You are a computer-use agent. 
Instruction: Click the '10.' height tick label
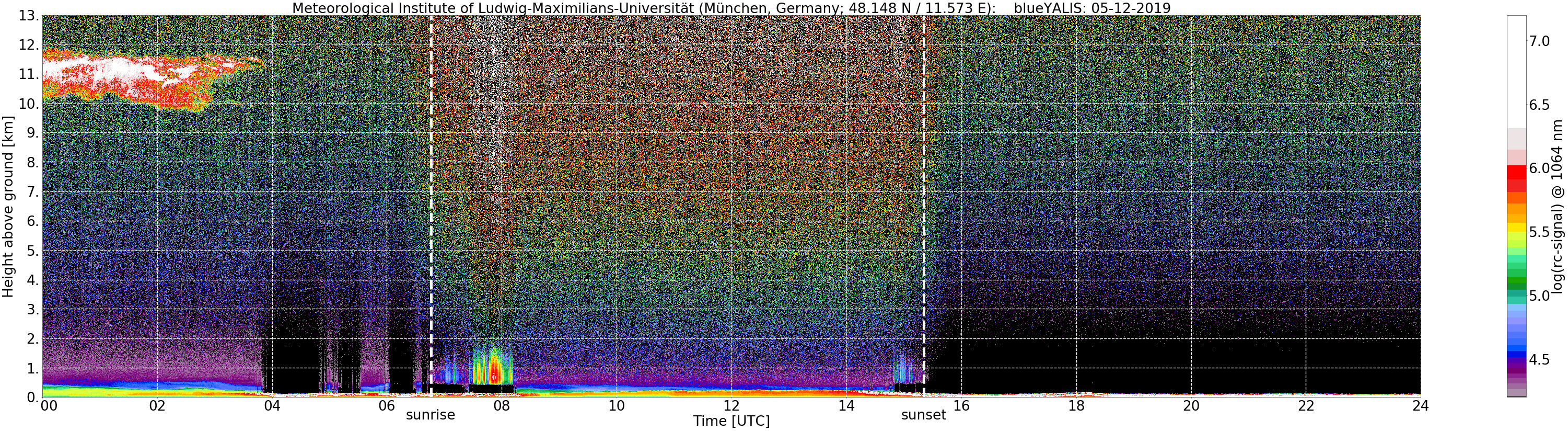(x=29, y=104)
